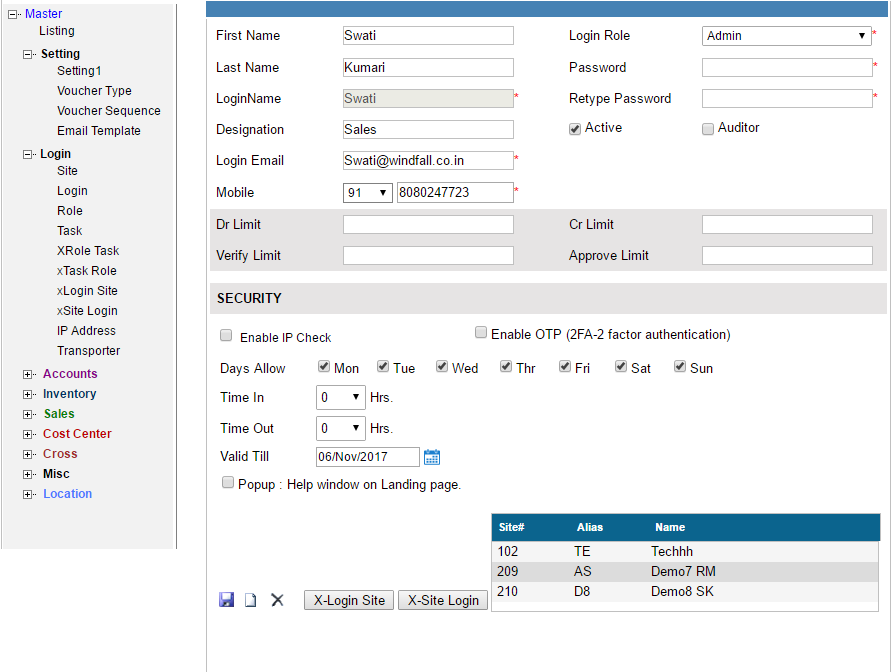Viewport: 893px width, 672px height.
Task: Toggle the Wed day checkbox
Action: tap(442, 366)
